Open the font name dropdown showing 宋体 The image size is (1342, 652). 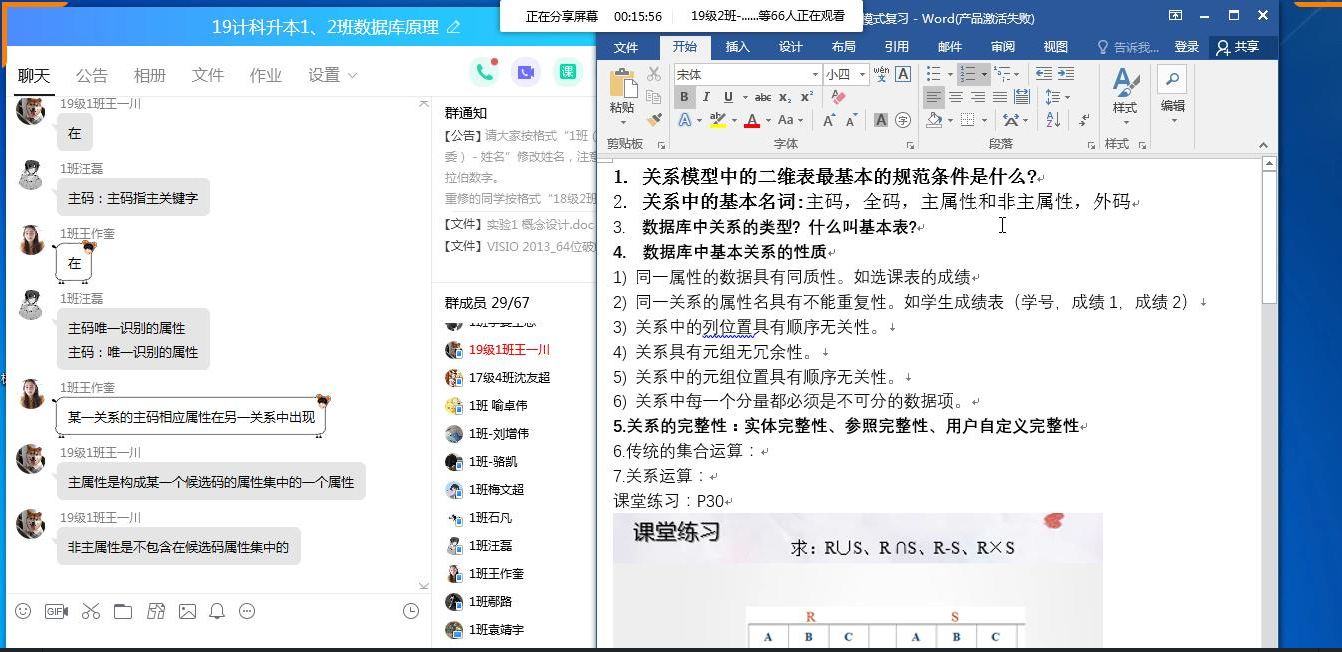[x=815, y=74]
